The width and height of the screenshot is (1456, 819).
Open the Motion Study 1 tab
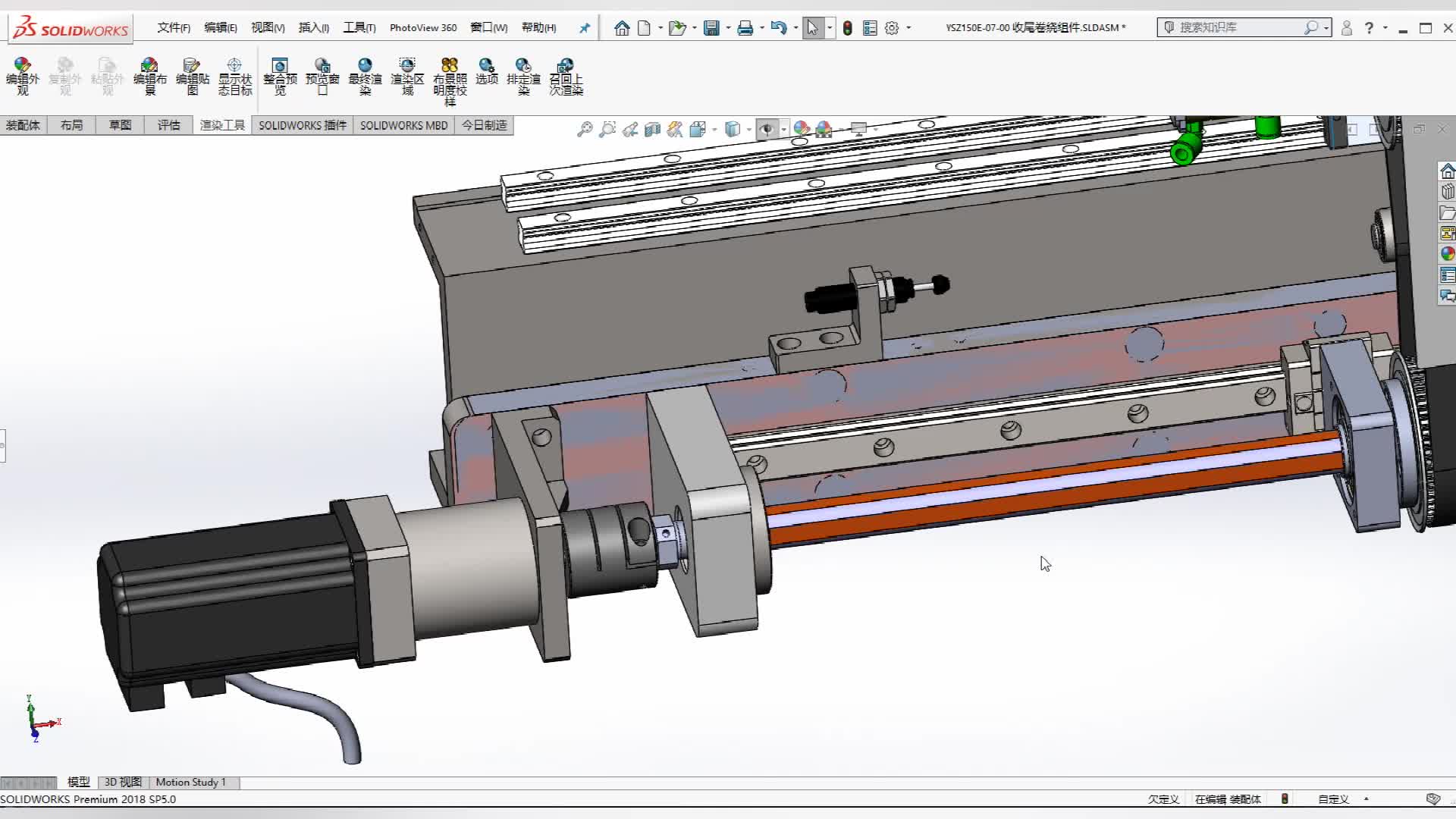point(190,782)
